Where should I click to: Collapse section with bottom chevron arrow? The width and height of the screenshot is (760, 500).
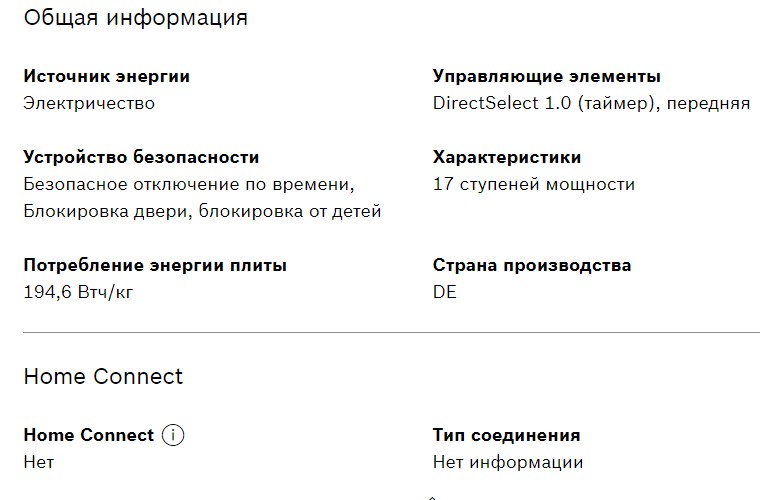tap(432, 496)
